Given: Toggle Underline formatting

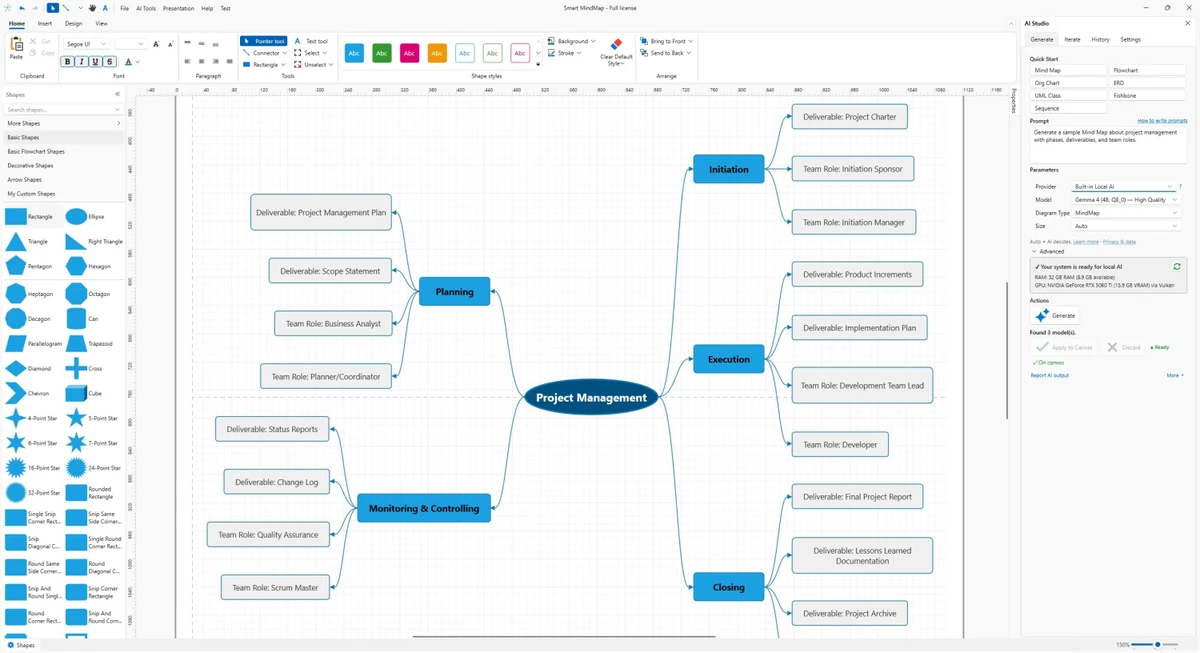Looking at the screenshot, I should [x=95, y=62].
